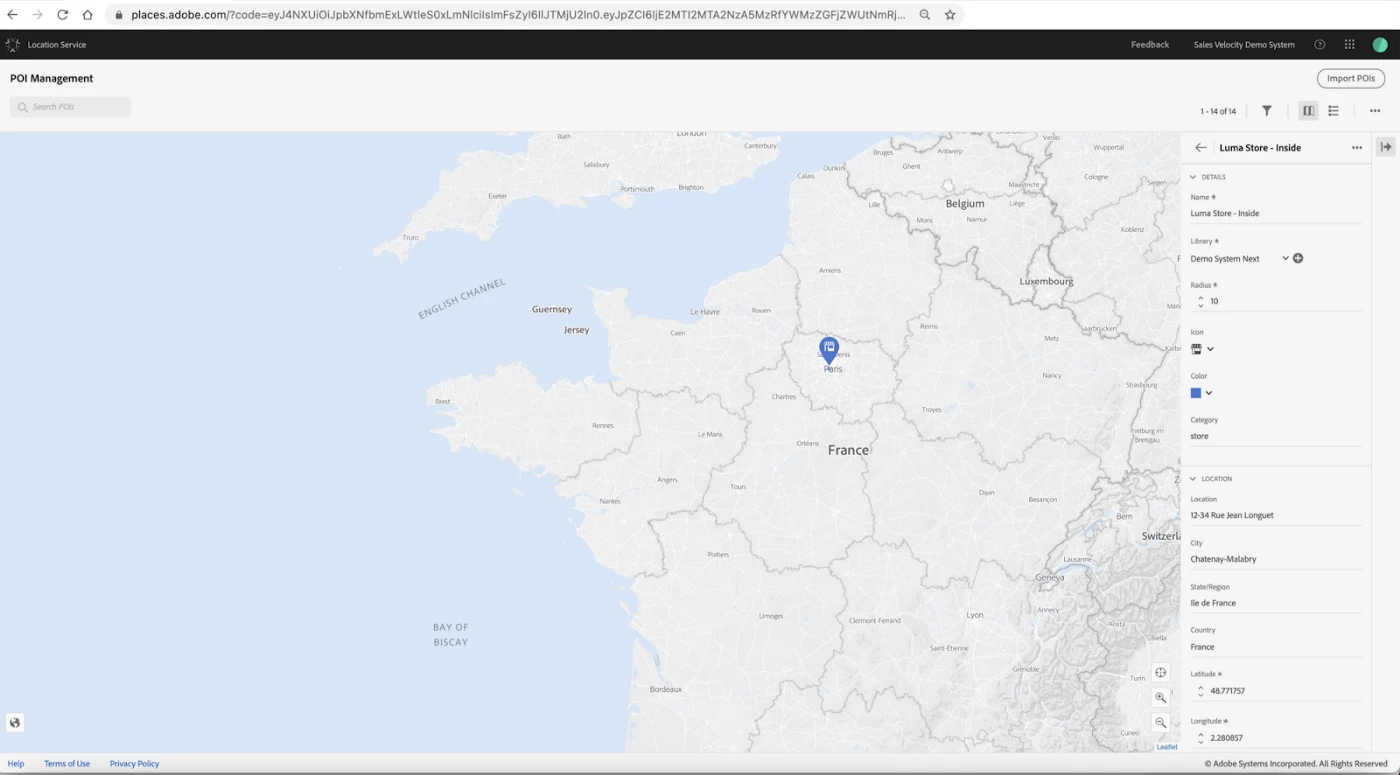The image size is (1400, 775).
Task: Go back using the panel's left arrow
Action: point(1201,148)
